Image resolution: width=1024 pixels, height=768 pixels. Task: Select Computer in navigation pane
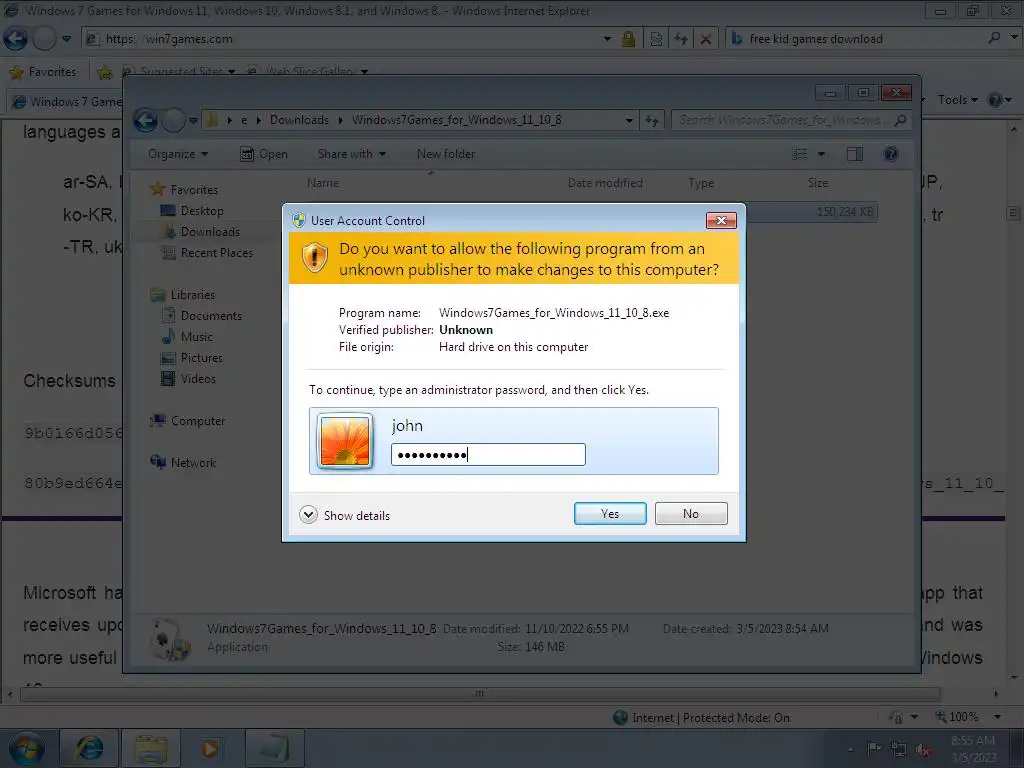(x=197, y=421)
